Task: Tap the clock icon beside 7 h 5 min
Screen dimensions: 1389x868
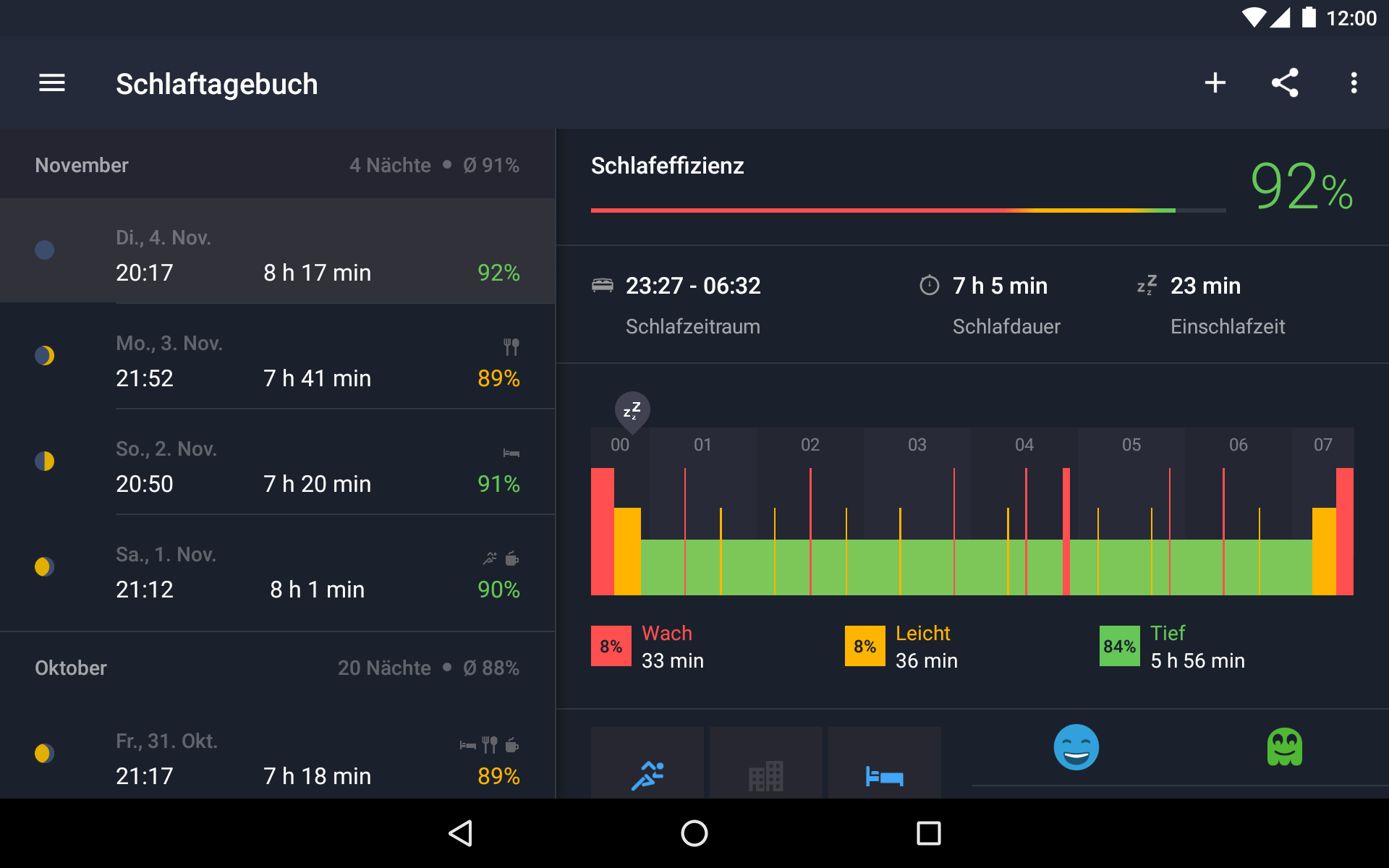Action: pos(930,285)
